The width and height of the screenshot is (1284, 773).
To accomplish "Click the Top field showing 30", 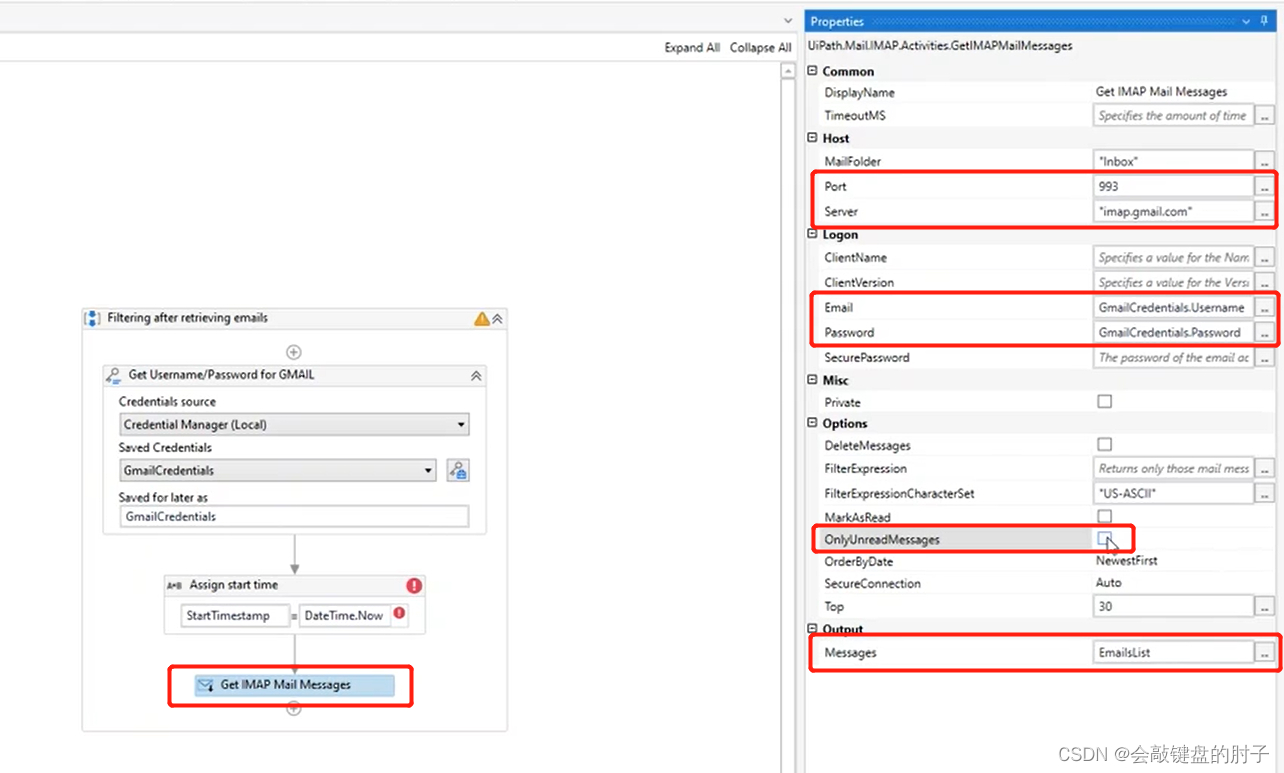I will tap(1173, 606).
